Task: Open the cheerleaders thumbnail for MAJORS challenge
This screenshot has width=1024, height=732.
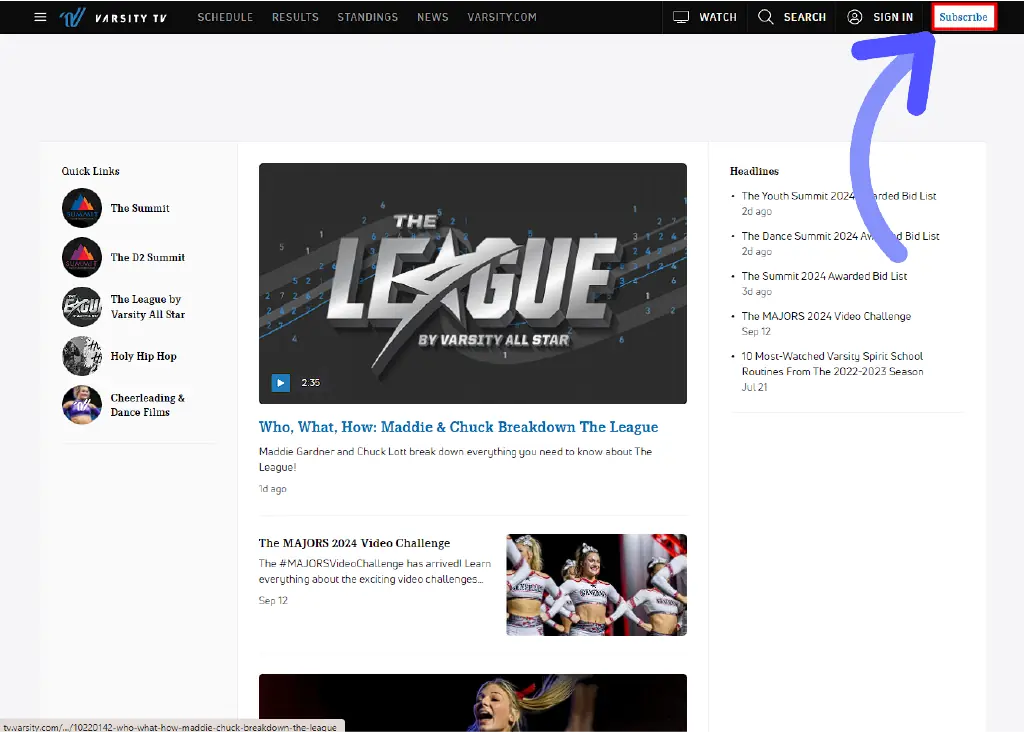Action: coord(596,585)
